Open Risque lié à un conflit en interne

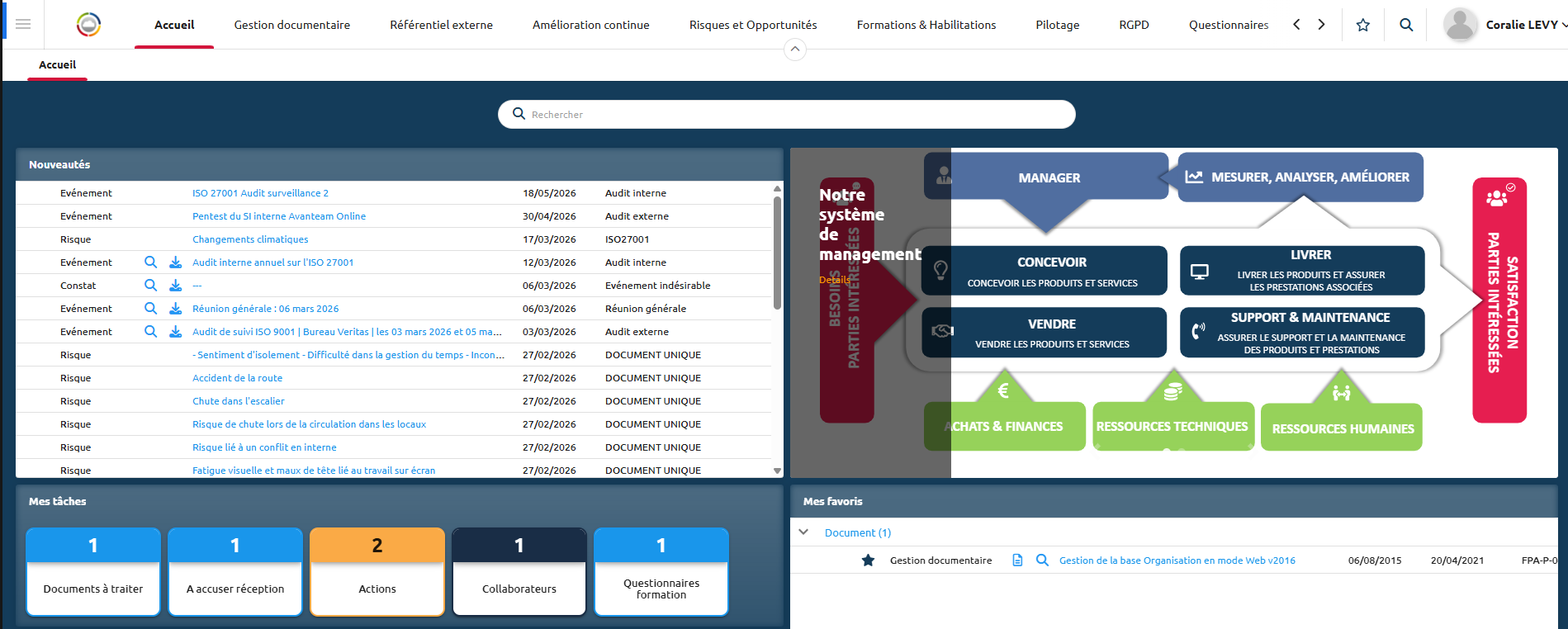tap(264, 447)
